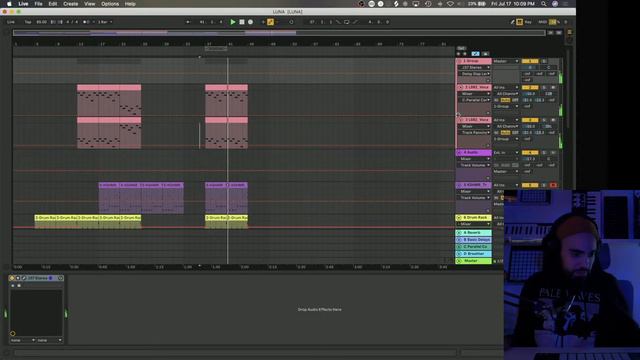Viewport: 640px width, 360px height.
Task: Click the first yellow Drum Rack clip
Action: pos(45,221)
